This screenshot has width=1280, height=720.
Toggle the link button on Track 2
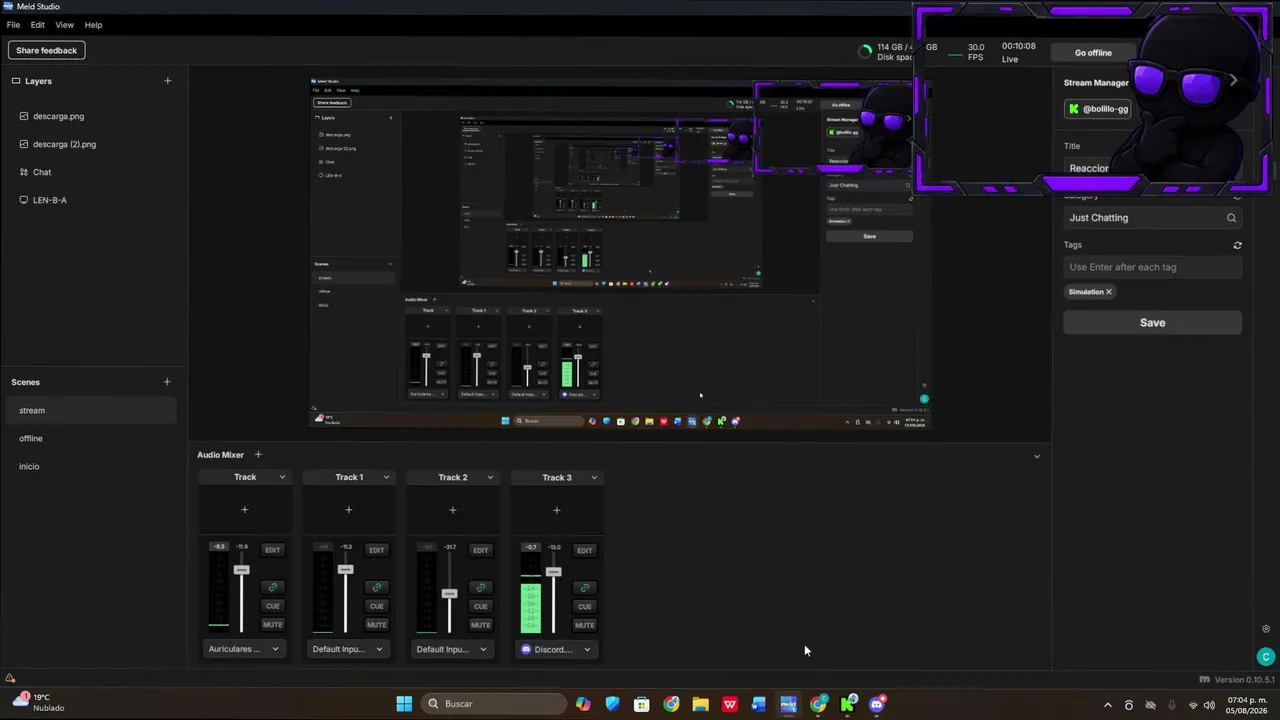[x=480, y=587]
